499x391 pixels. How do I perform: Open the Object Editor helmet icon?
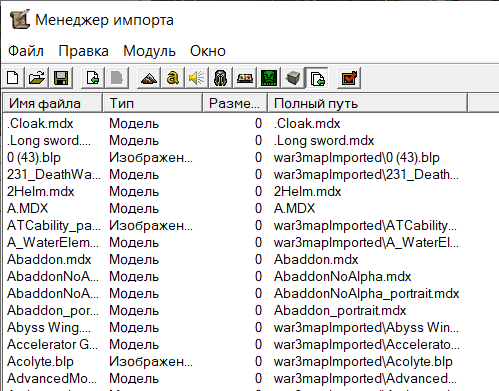221,78
